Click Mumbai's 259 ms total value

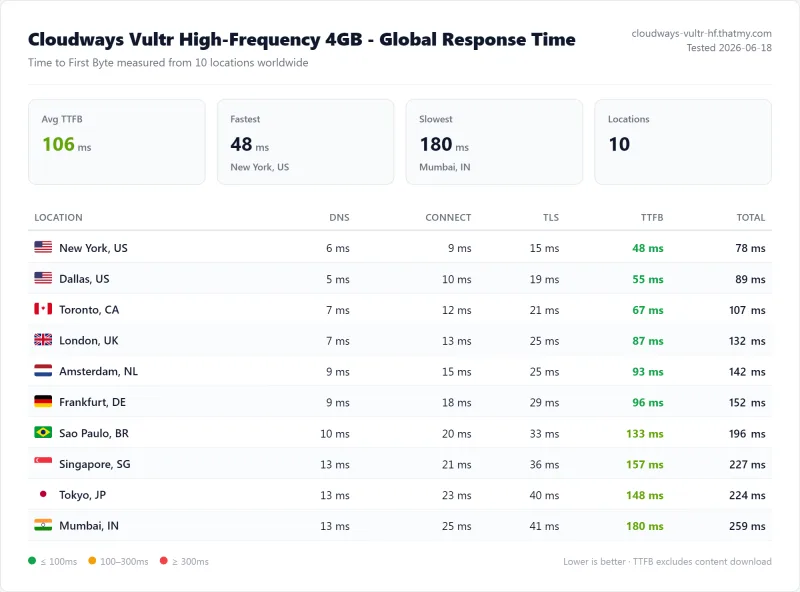[747, 526]
